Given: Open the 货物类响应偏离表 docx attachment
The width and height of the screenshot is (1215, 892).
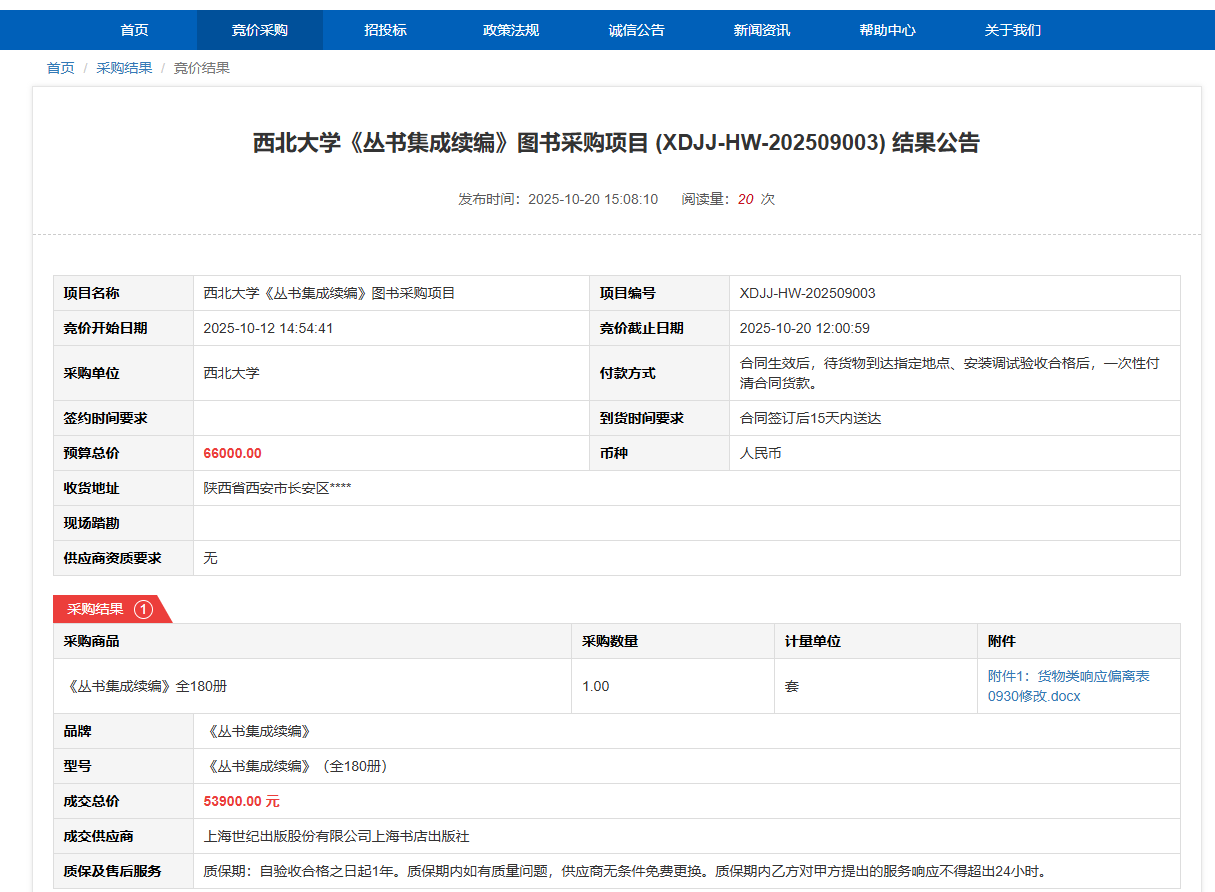Looking at the screenshot, I should 1068,686.
